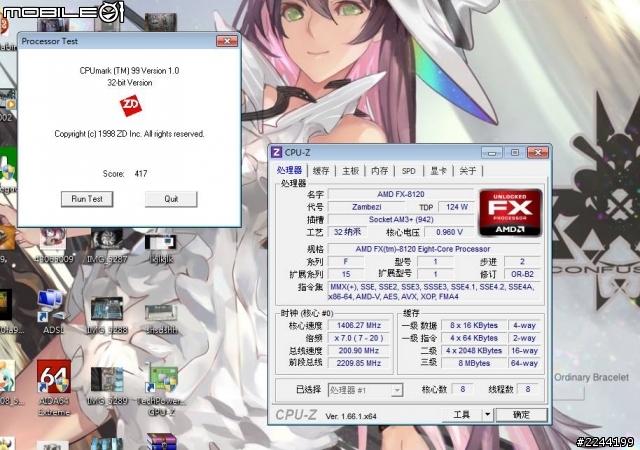The width and height of the screenshot is (640, 450).
Task: Click the 4 x 64 KBytes L1 instruction value
Action: click(473, 338)
